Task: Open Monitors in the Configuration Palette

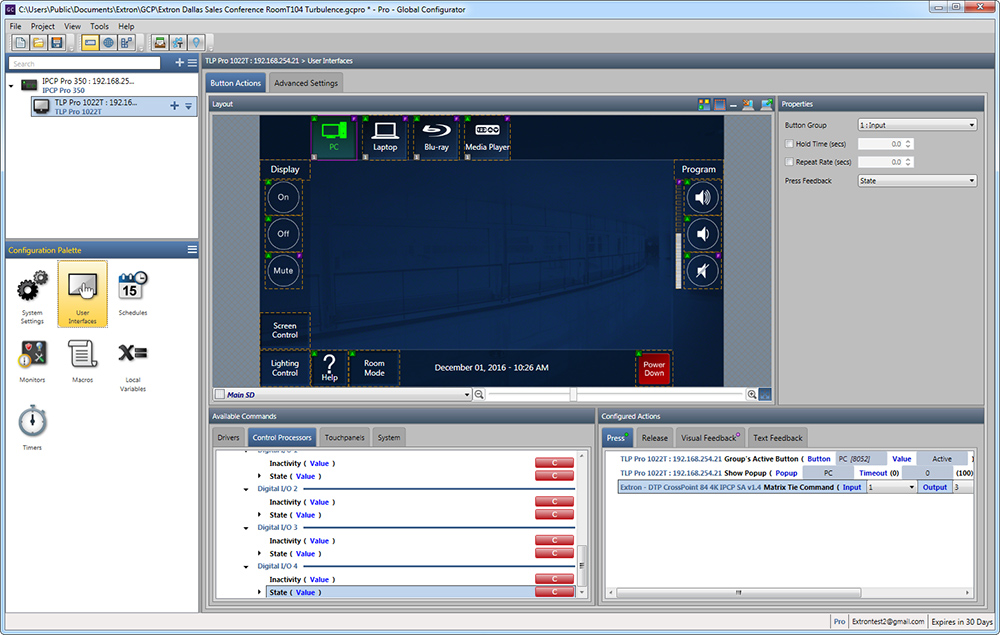Action: click(32, 361)
